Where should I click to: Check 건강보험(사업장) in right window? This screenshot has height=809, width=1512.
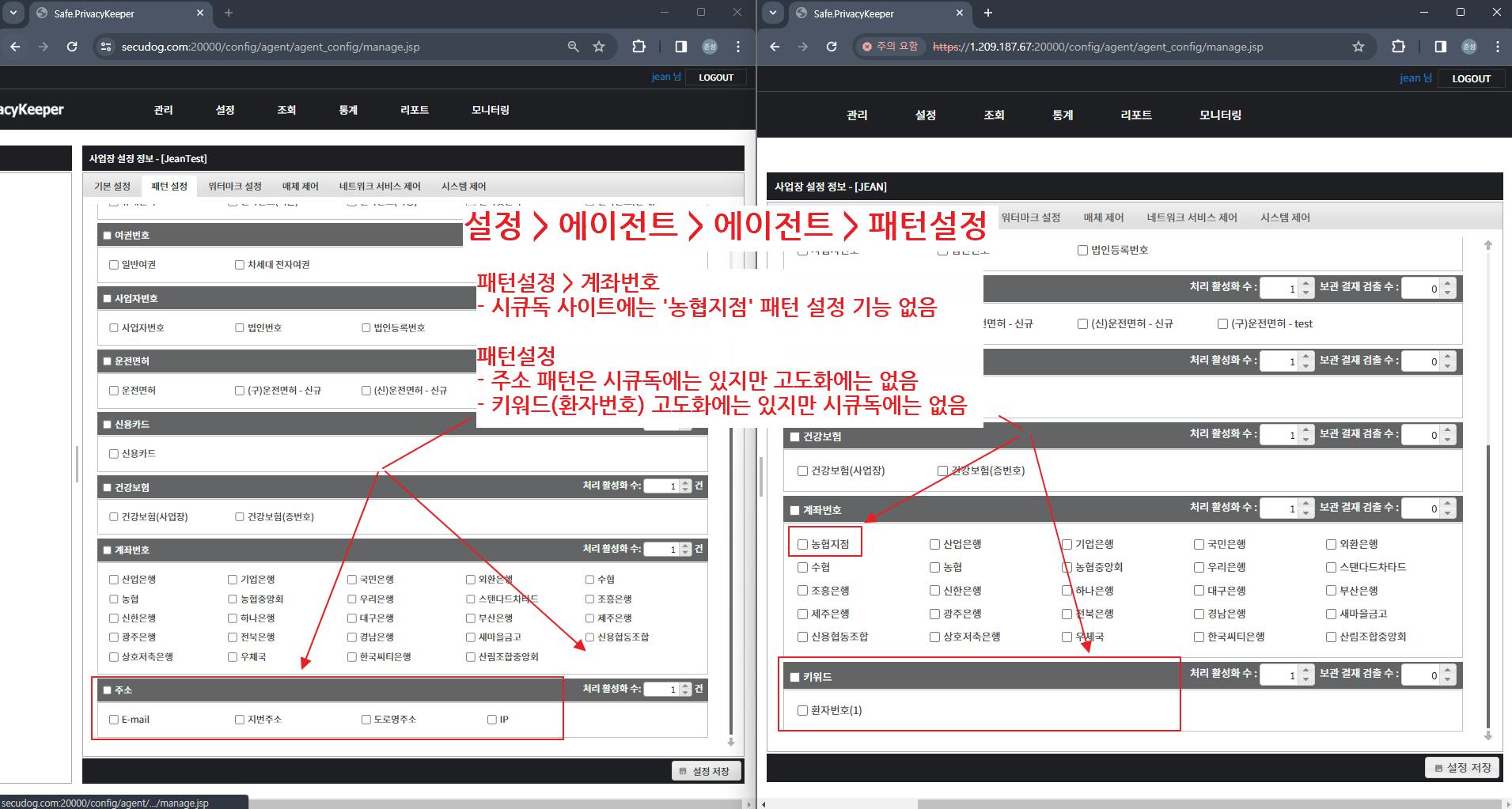[803, 471]
